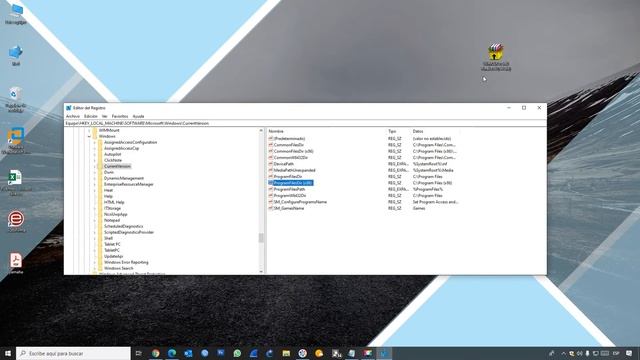Click the Windows folder icon in tree
Screen dimensions: 640x360
coord(95,136)
